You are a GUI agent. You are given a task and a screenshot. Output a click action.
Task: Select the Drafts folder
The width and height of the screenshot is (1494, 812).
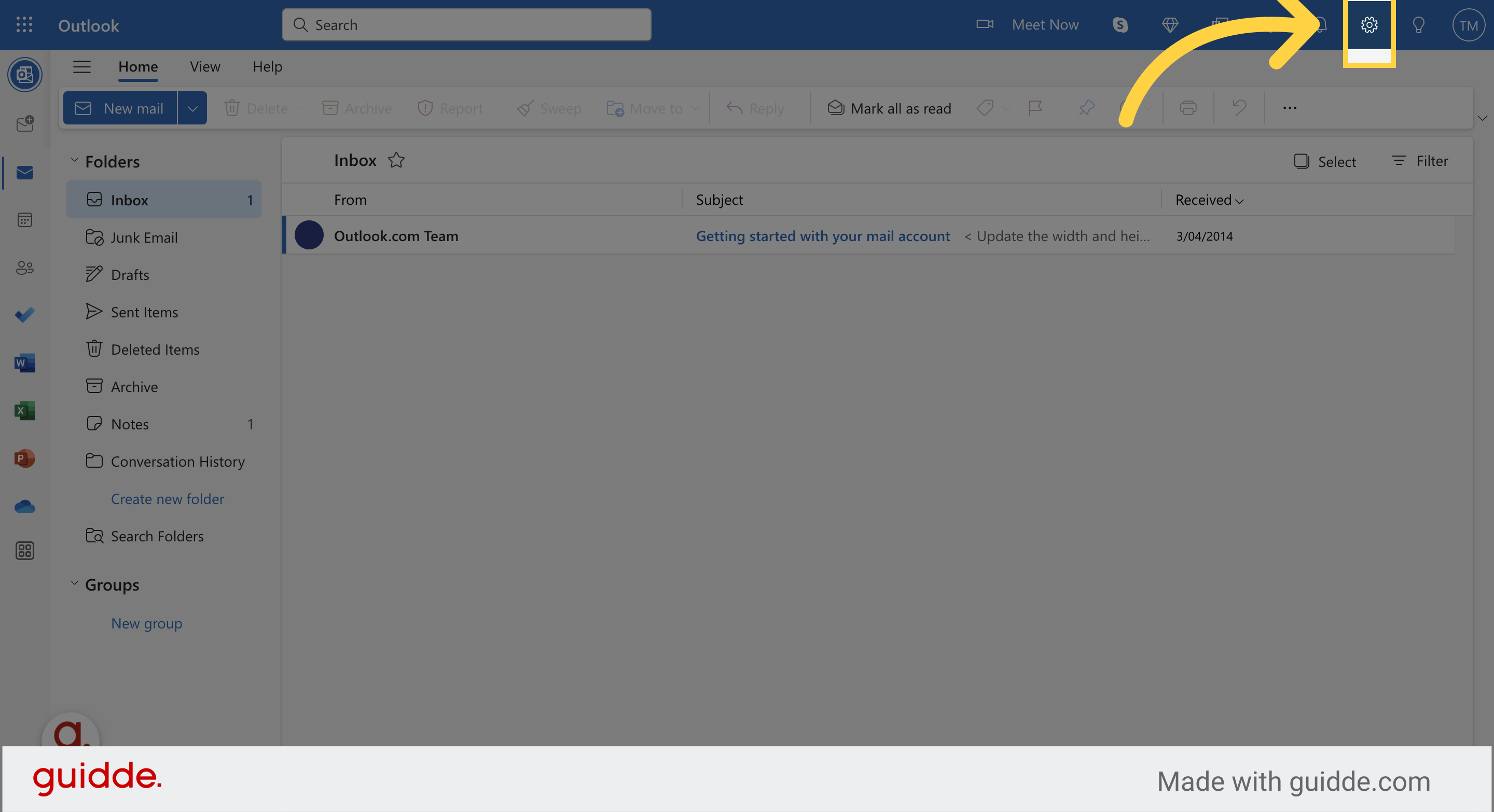click(x=163, y=275)
